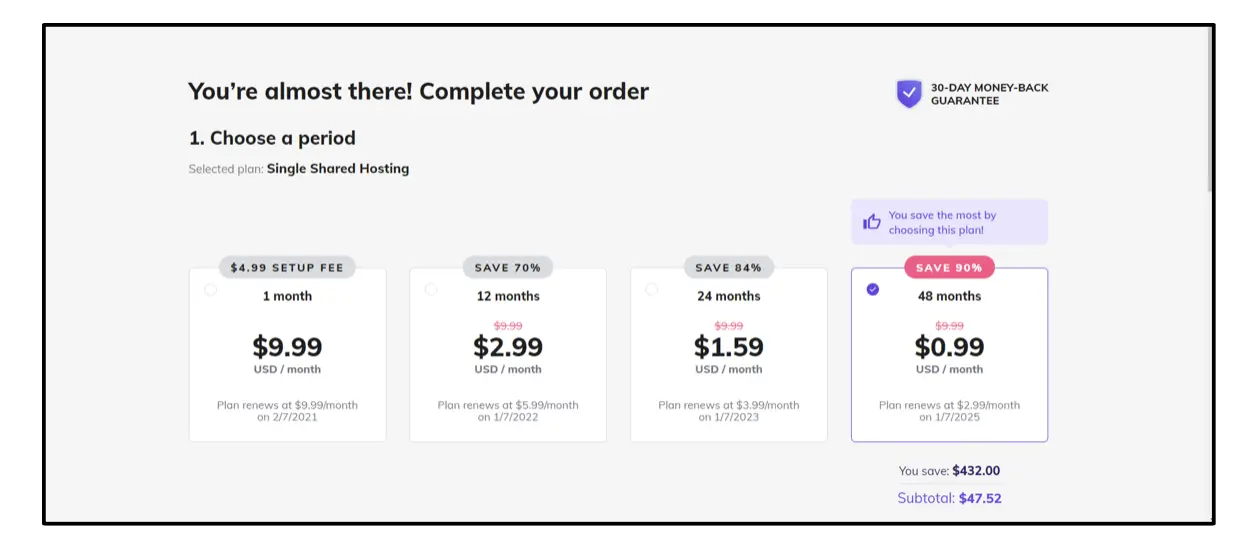Screen dimensions: 1244x544
Task: Click the thumbs-up icon in the tip bubble
Action: 872,222
